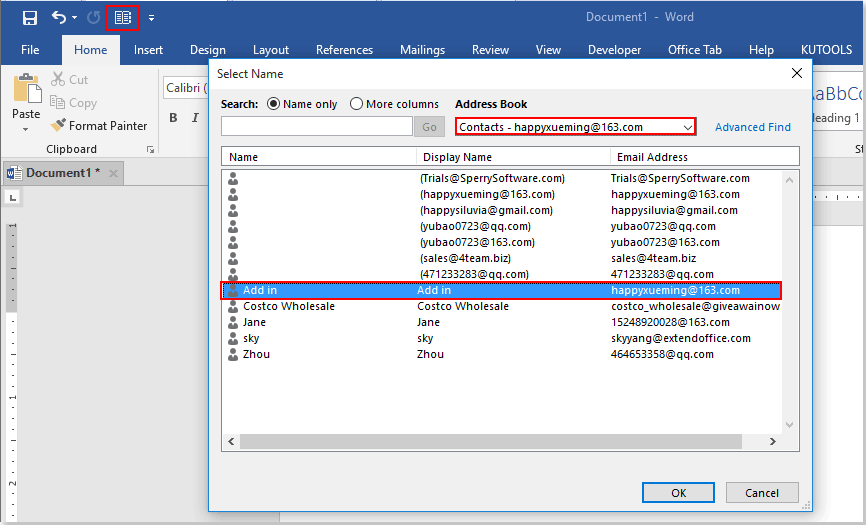Select the Name only radio button

pyautogui.click(x=274, y=104)
